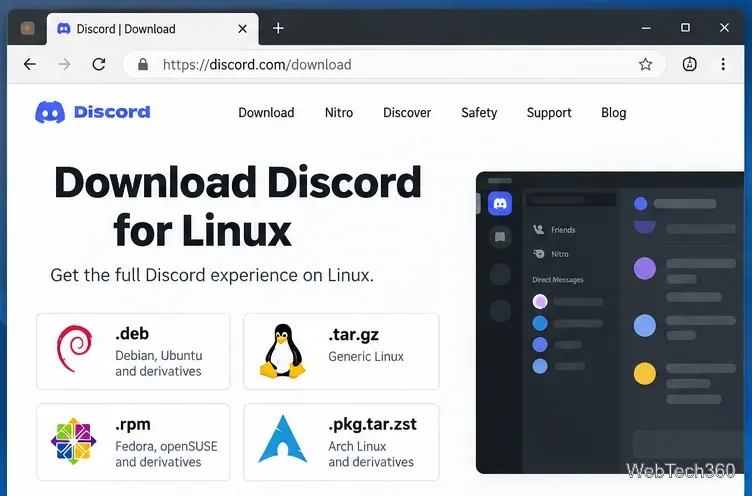752x496 pixels.
Task: Reload the page with refresh icon
Action: [99, 64]
